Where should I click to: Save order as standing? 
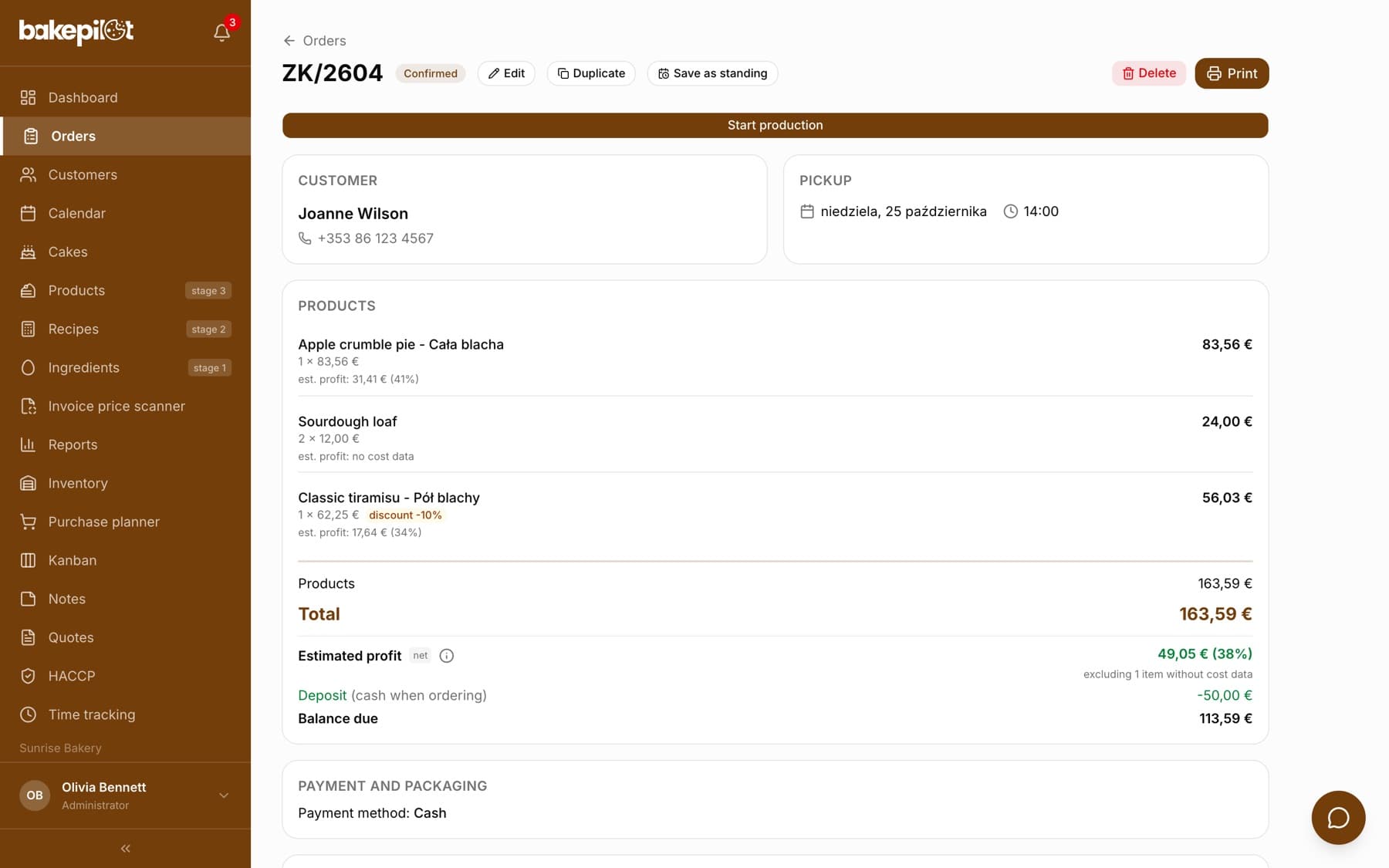tap(712, 73)
